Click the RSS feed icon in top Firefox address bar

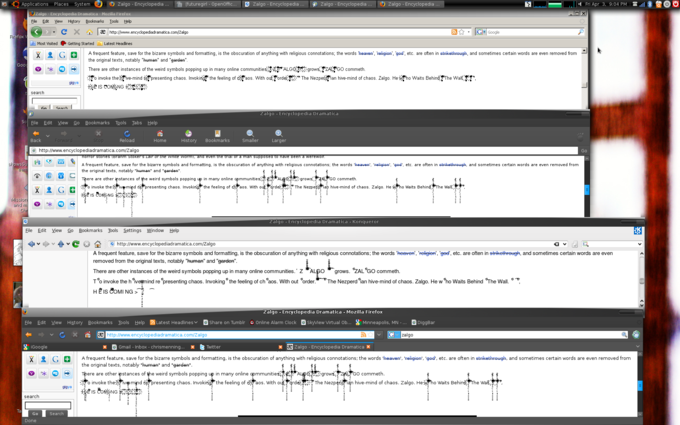click(x=454, y=32)
